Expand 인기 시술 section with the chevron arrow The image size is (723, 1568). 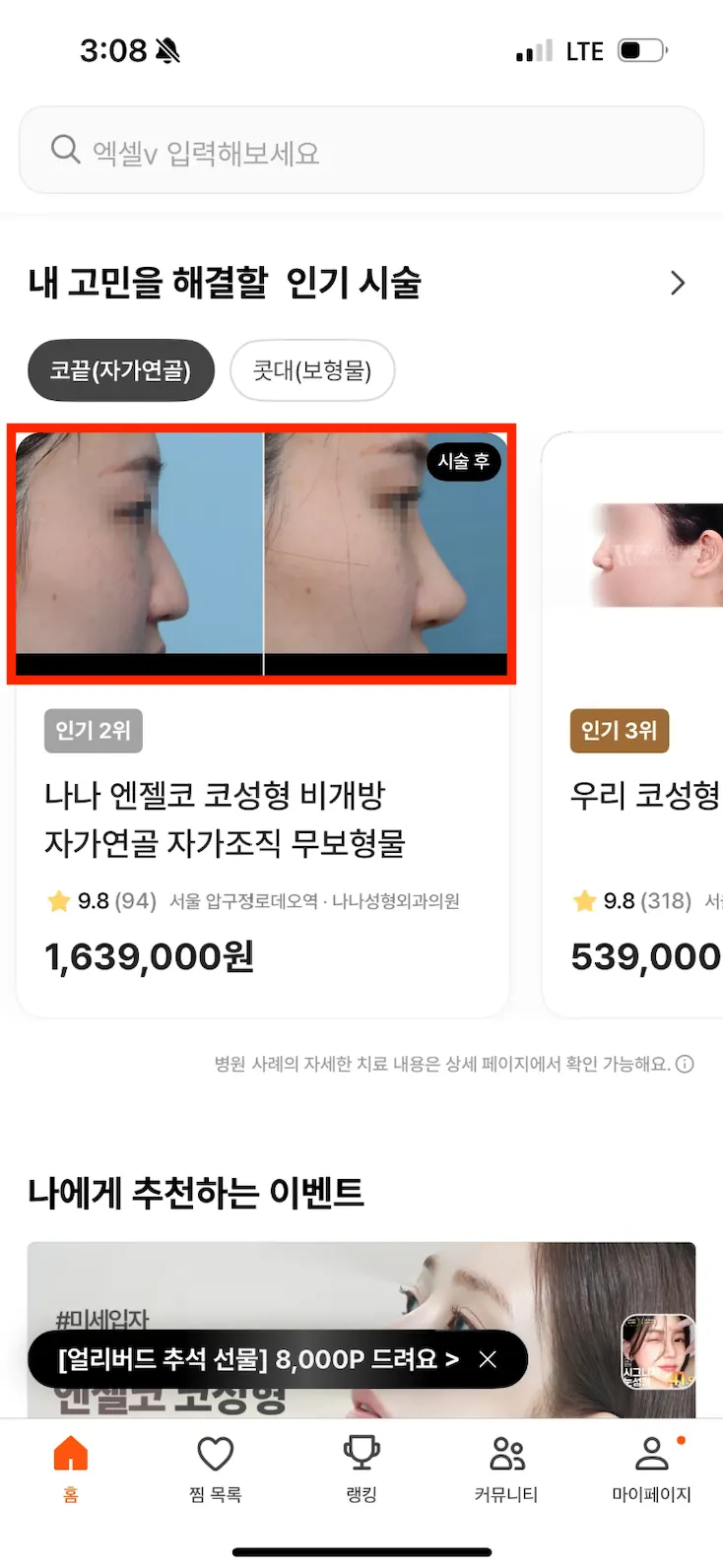point(677,284)
